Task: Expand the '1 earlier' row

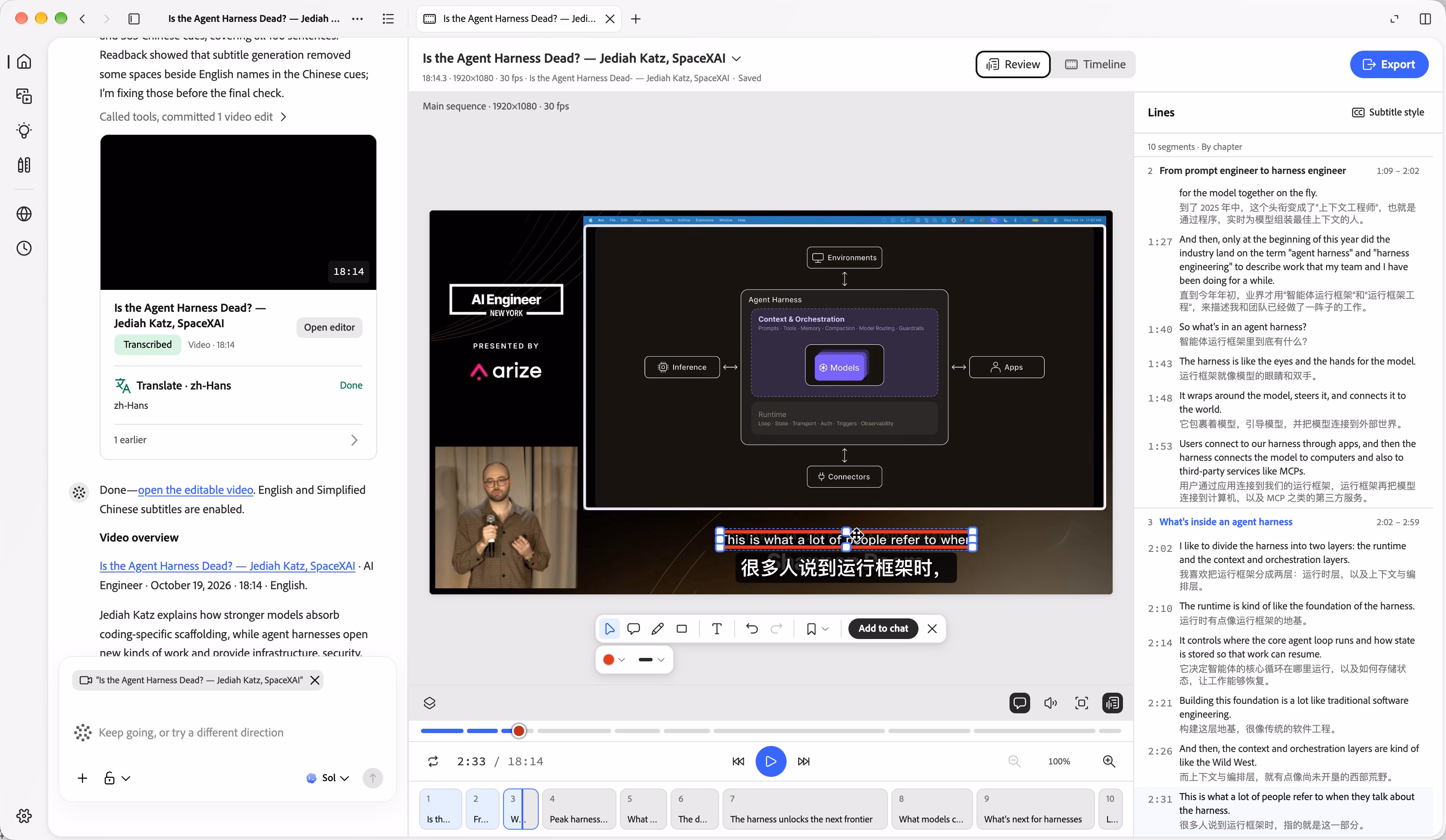Action: tap(237, 439)
